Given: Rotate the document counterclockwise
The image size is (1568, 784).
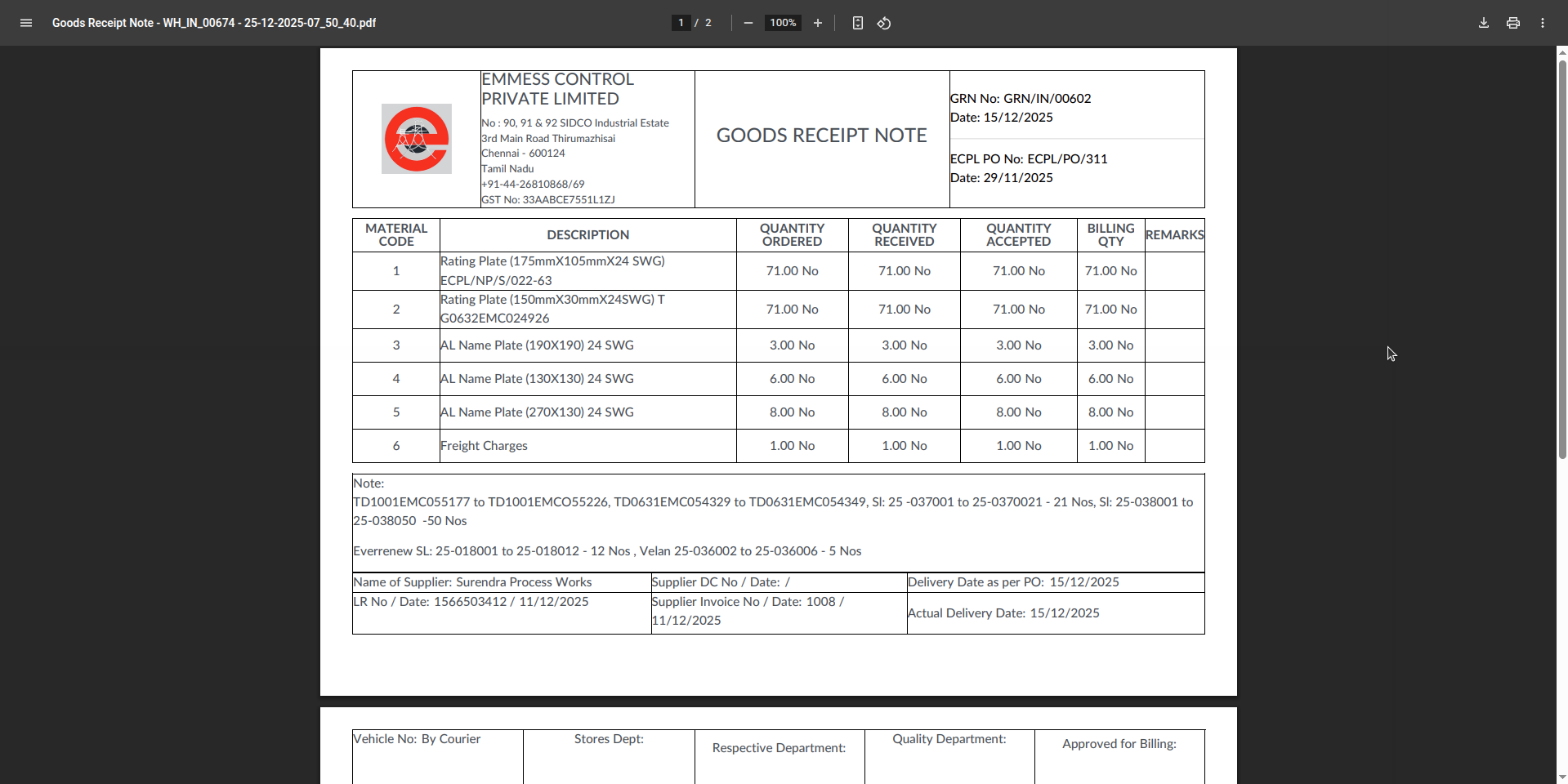Looking at the screenshot, I should pos(884,23).
